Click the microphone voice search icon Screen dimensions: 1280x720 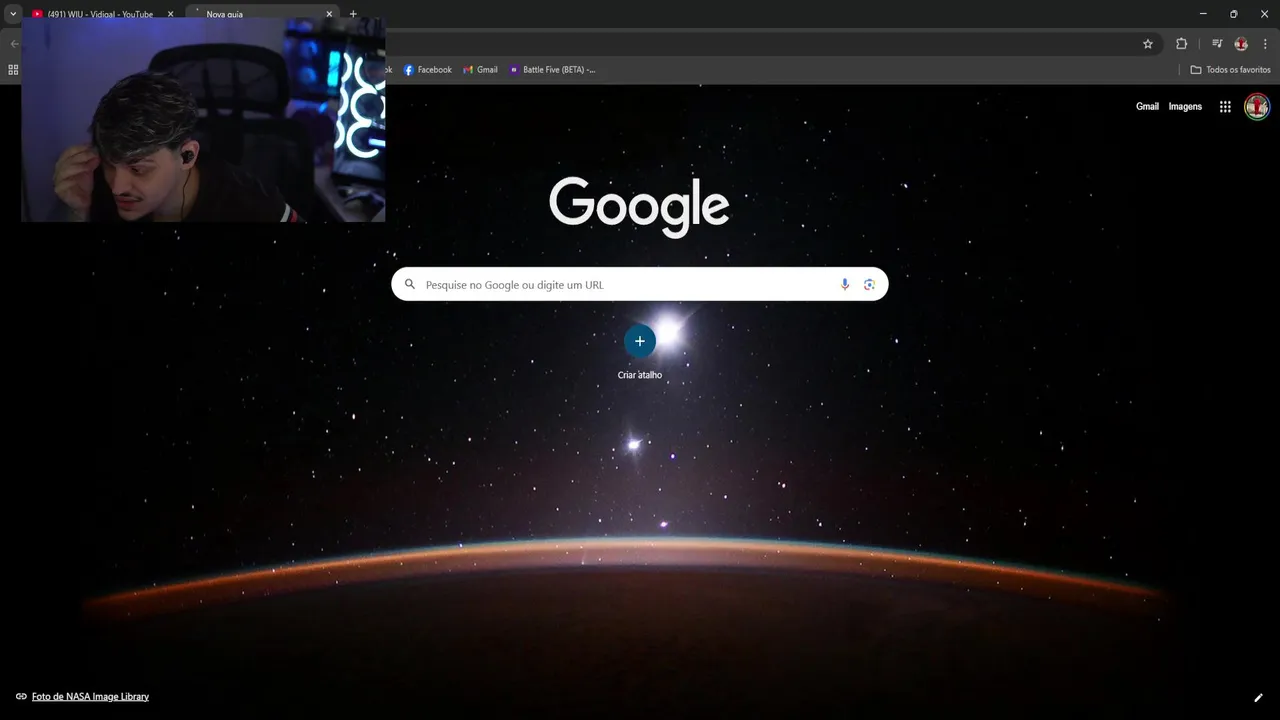(x=845, y=285)
